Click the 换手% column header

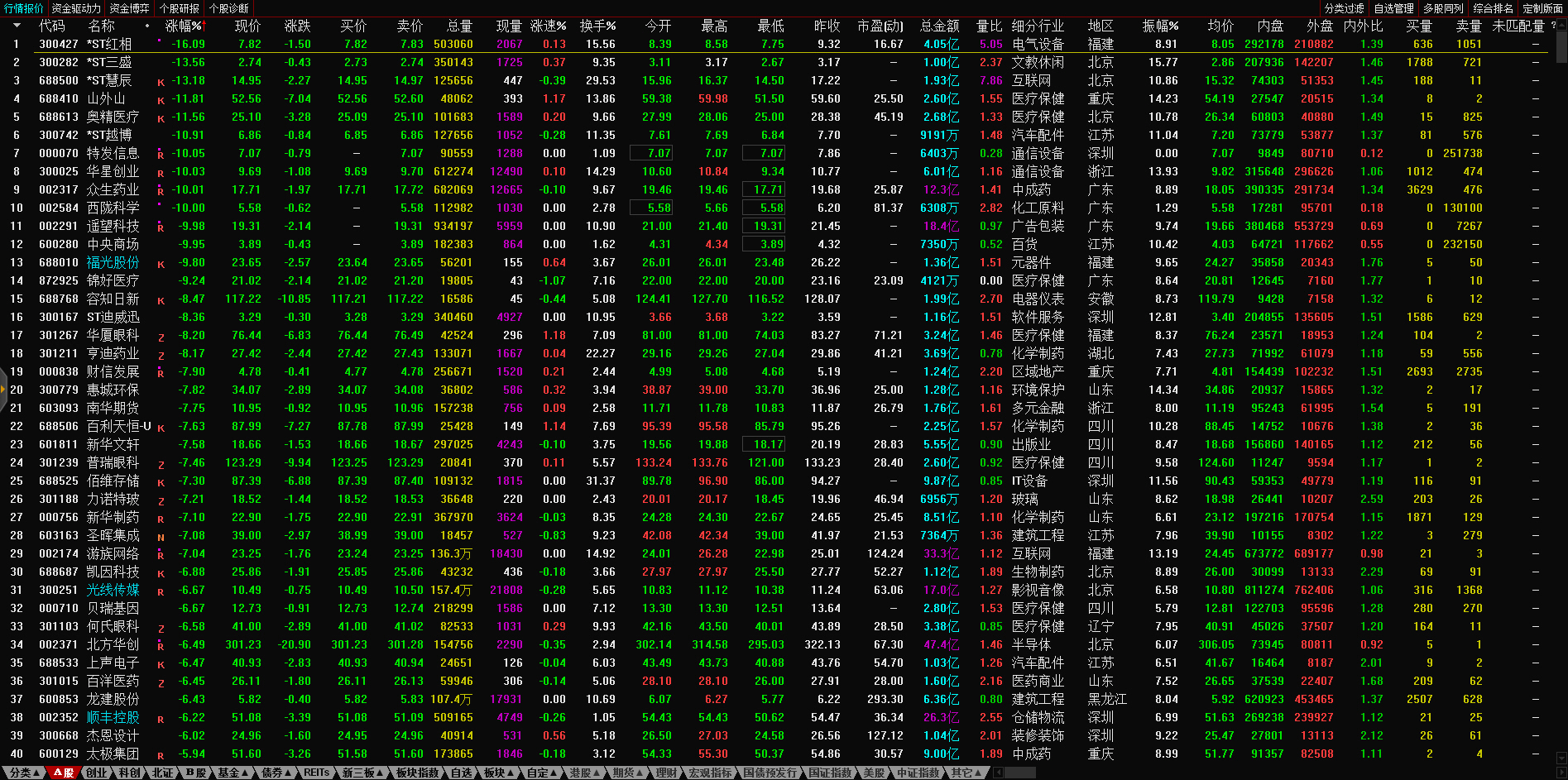pos(597,26)
